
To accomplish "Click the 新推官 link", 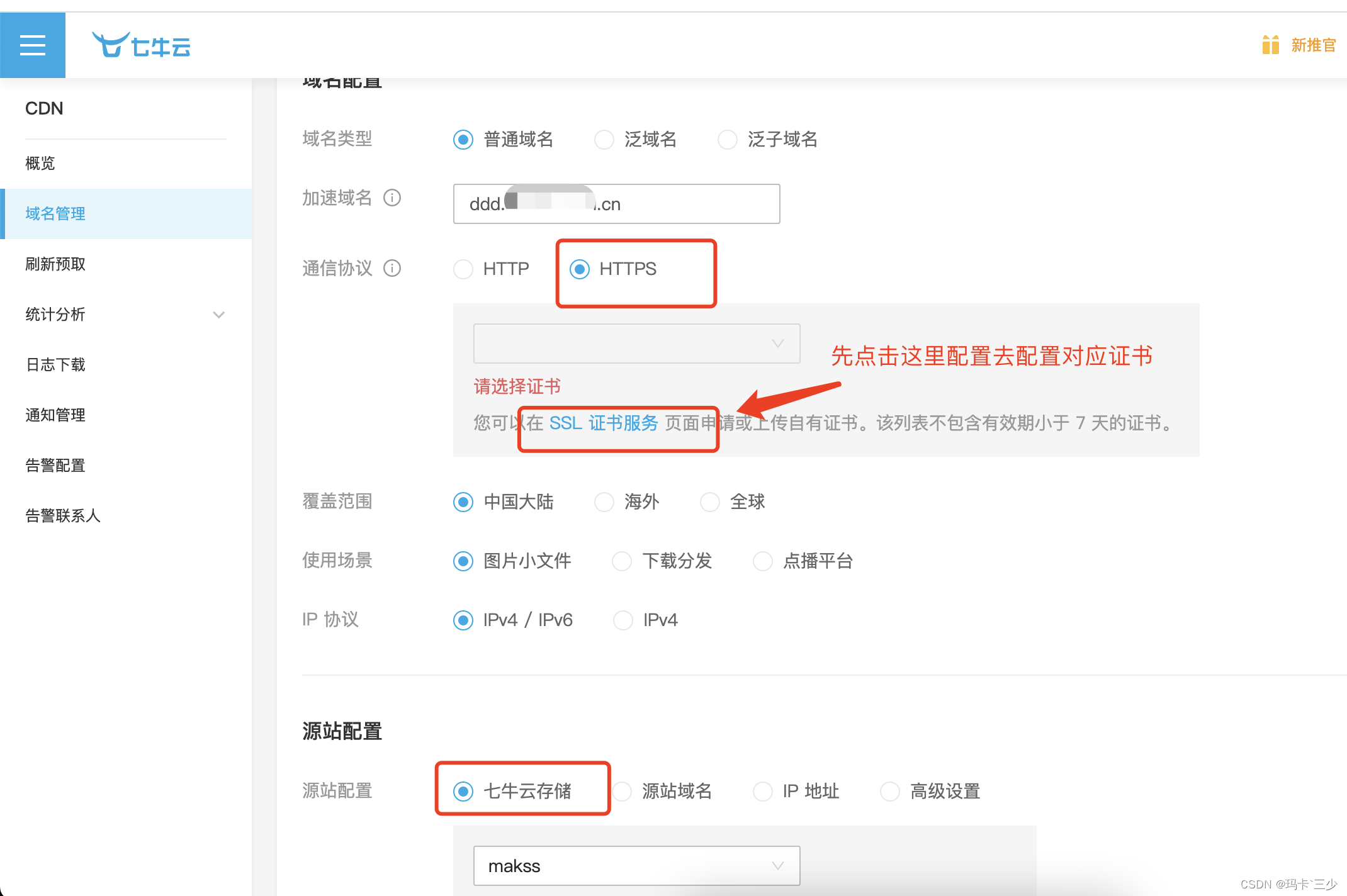I will [x=1313, y=45].
